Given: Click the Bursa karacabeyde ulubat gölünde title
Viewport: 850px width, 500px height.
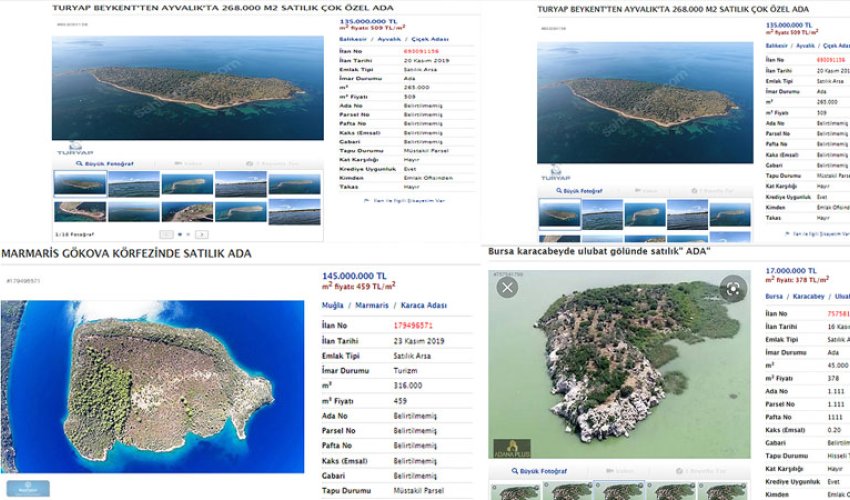Looking at the screenshot, I should (599, 252).
